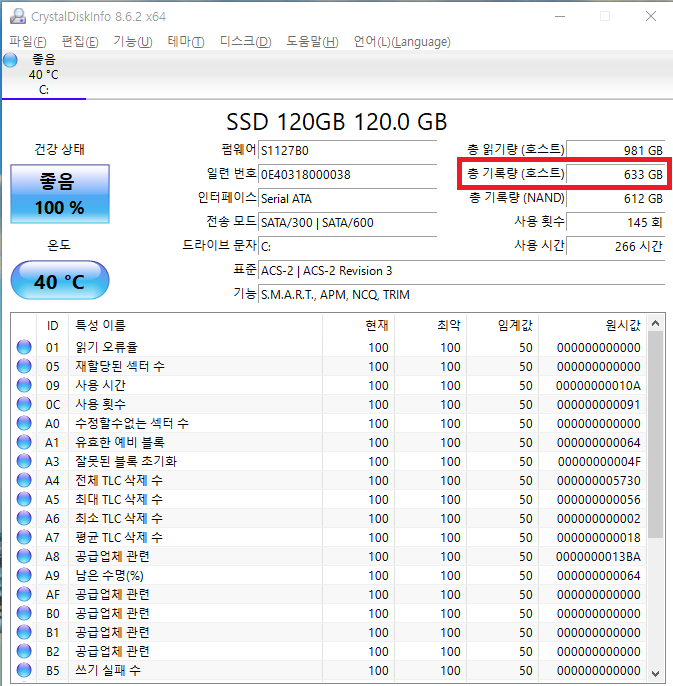Viewport: 673px width, 686px height.
Task: Click status orb for A9 남은 수명(%) row
Action: 24,575
